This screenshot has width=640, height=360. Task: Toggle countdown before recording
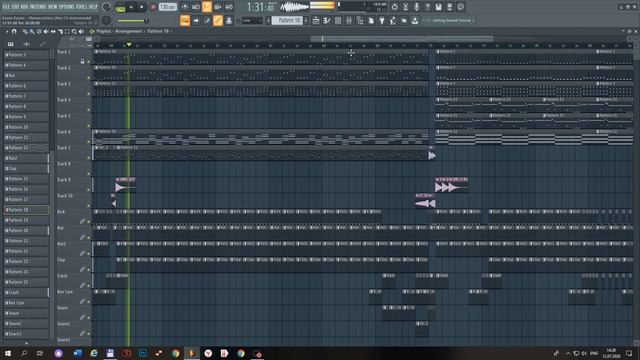tap(207, 7)
